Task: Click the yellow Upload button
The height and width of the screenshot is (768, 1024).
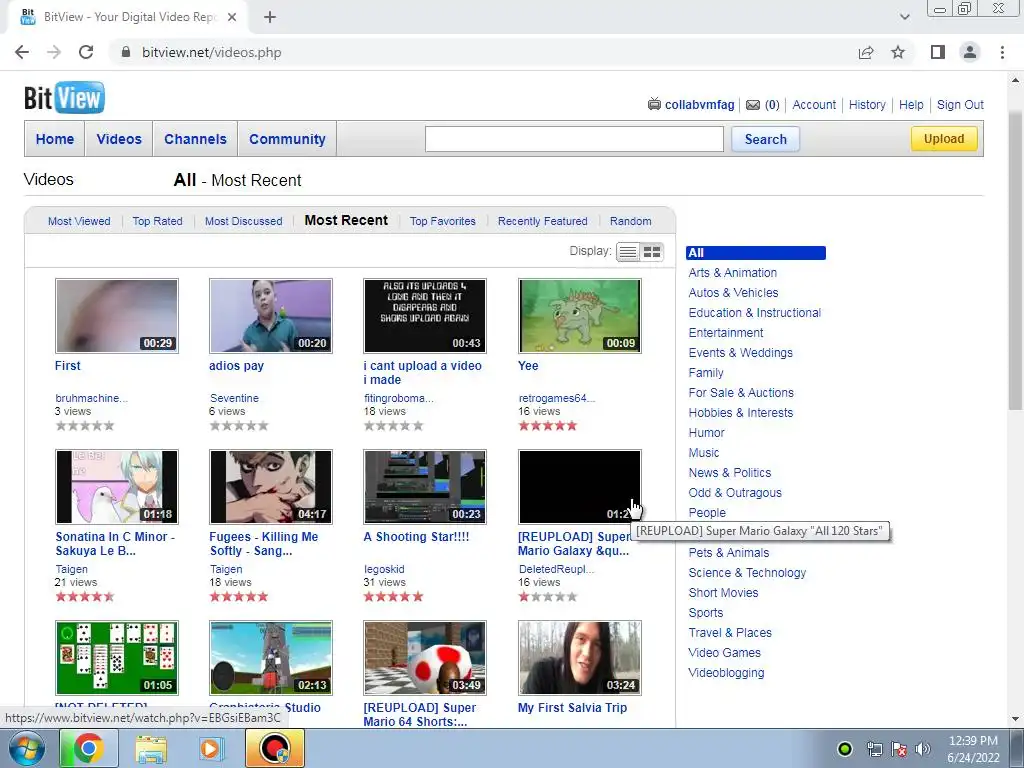Action: tap(944, 138)
